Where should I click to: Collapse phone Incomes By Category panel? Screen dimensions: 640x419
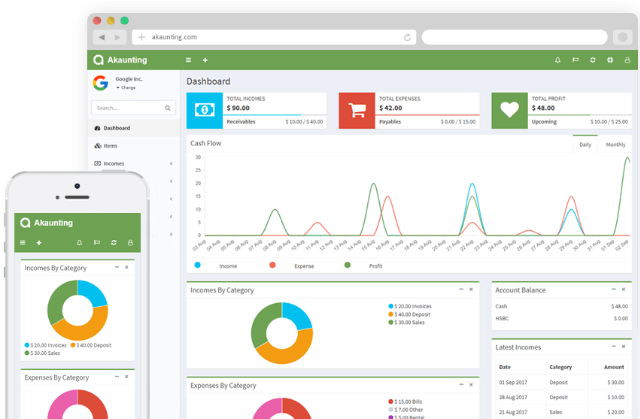coord(117,267)
